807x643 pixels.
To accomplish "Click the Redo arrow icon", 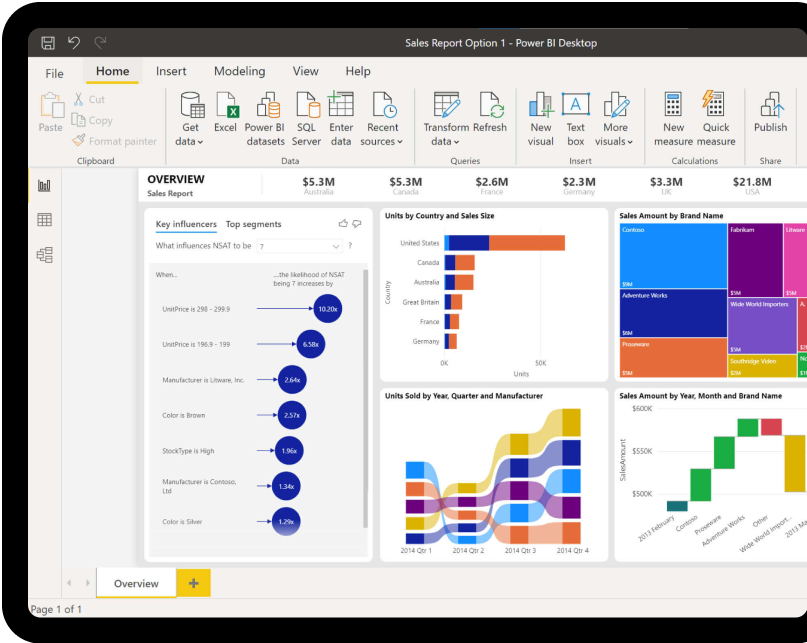I will click(100, 42).
